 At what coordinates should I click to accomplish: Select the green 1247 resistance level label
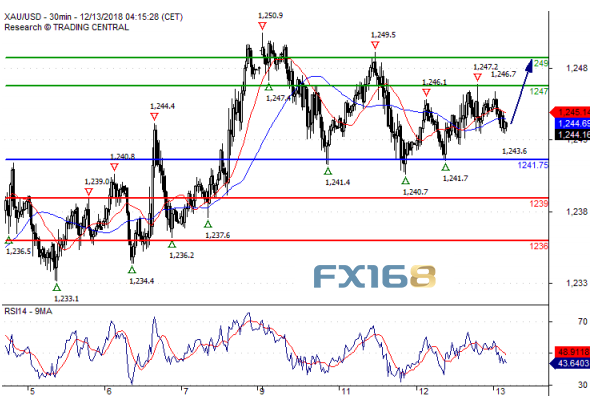click(538, 91)
